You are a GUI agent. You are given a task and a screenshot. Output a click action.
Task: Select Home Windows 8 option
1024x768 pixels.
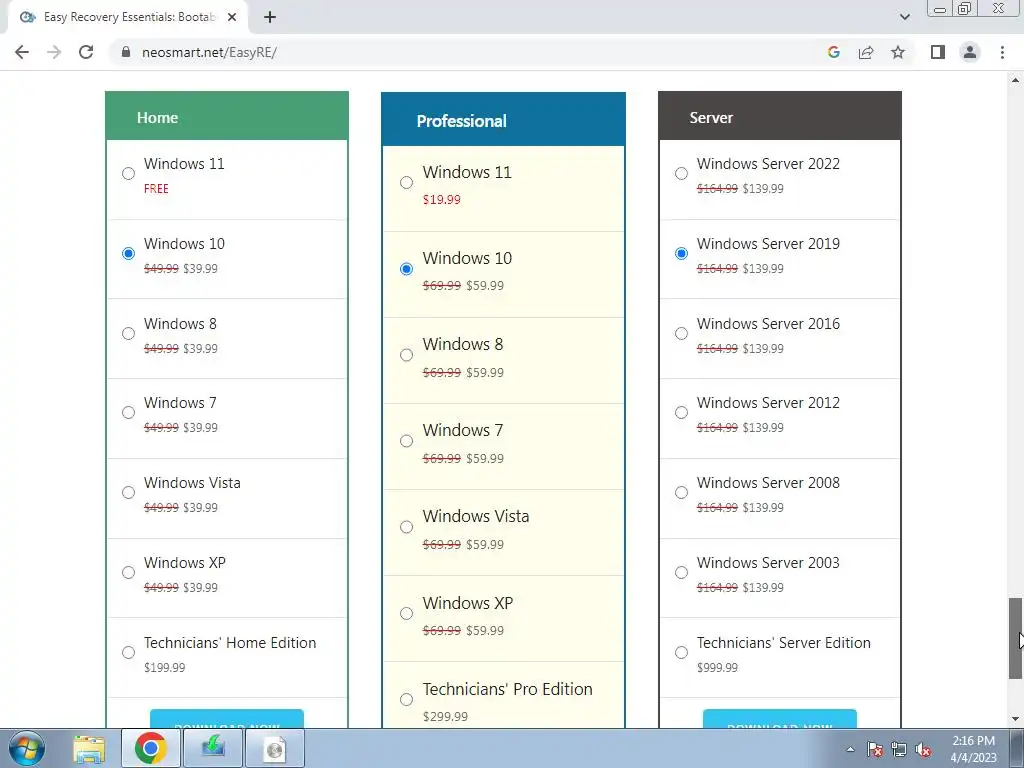tap(128, 333)
